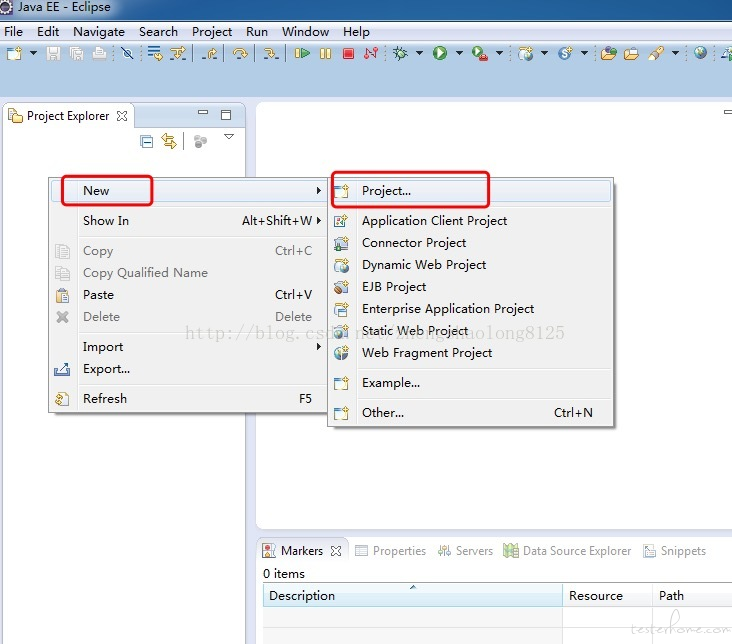This screenshot has width=732, height=644.
Task: Click the Open Web Browser globe icon
Action: pyautogui.click(x=700, y=53)
